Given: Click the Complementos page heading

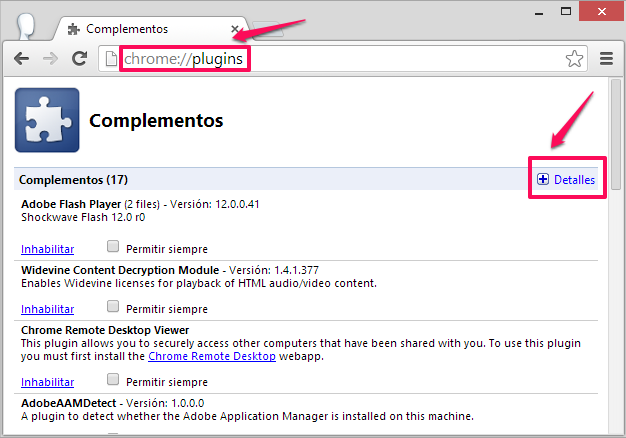Looking at the screenshot, I should coord(156,121).
